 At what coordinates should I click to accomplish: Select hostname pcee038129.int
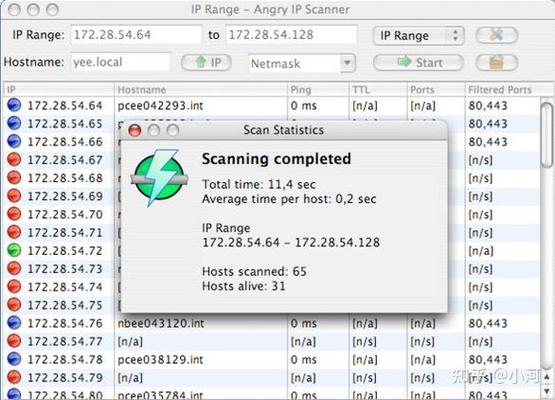(160, 360)
